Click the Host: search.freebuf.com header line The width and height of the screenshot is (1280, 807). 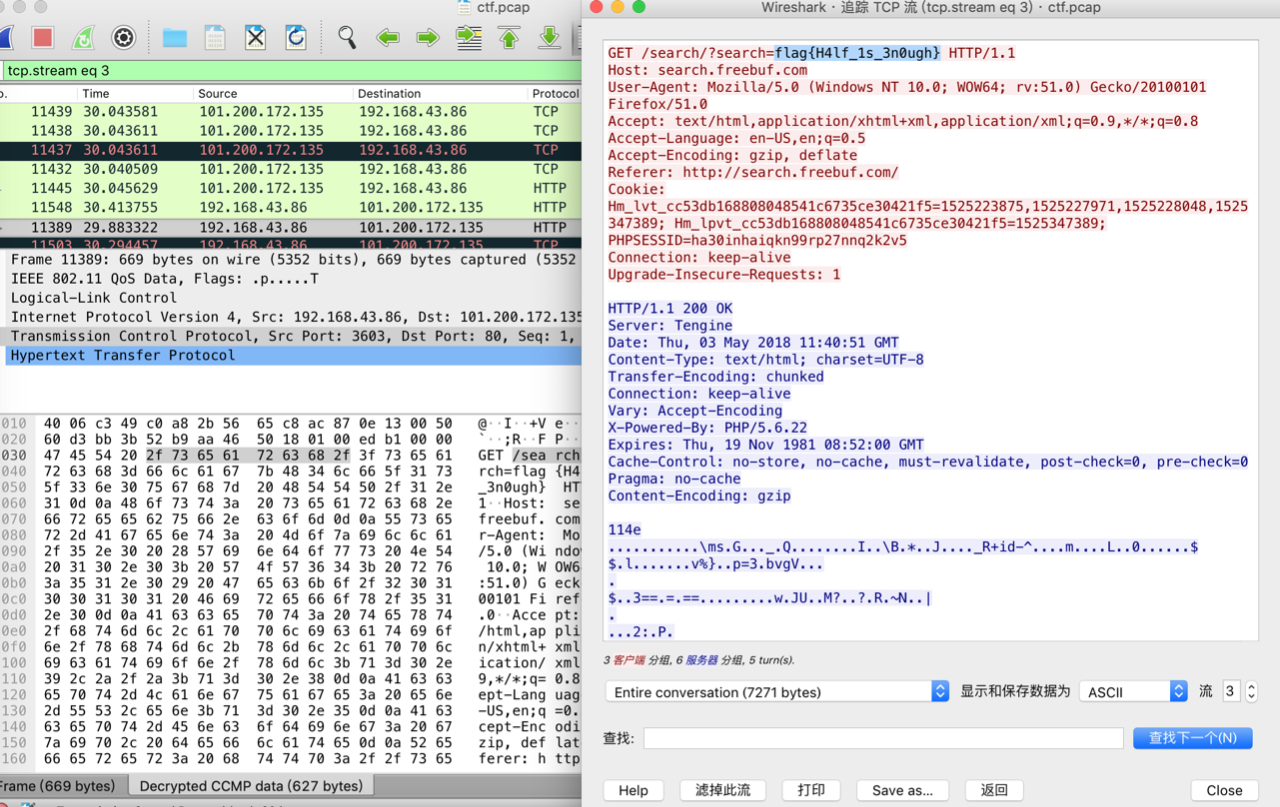[707, 70]
